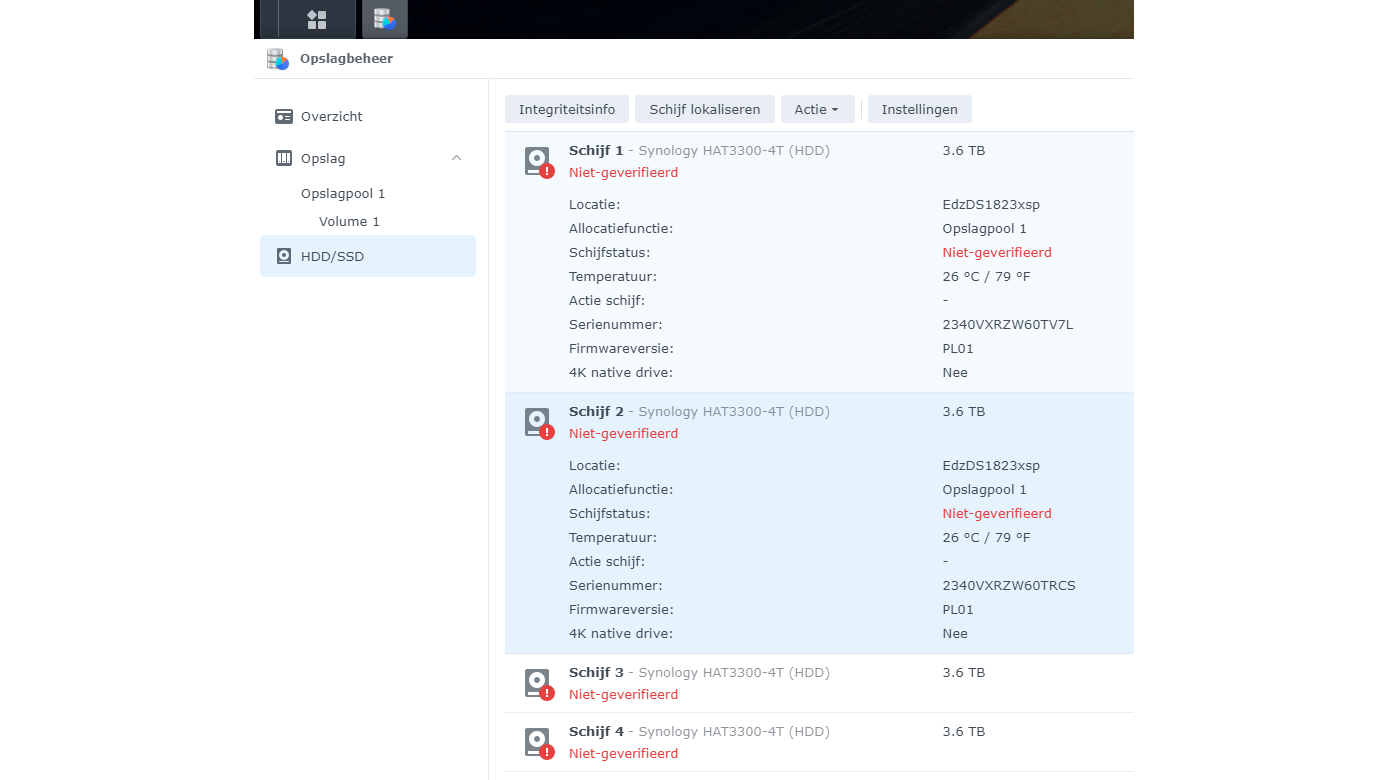The image size is (1387, 780).
Task: Click the disk icon next to Schijf 4
Action: click(537, 741)
